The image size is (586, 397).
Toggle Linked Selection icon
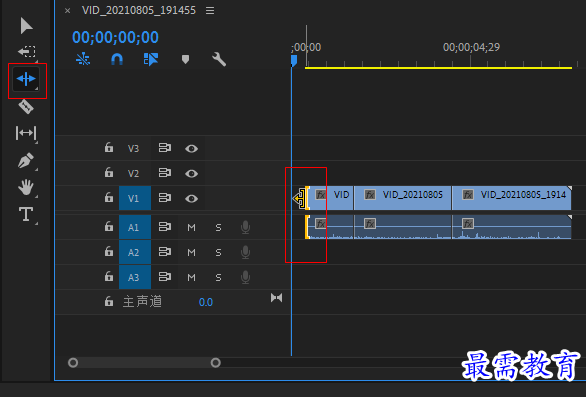point(151,59)
